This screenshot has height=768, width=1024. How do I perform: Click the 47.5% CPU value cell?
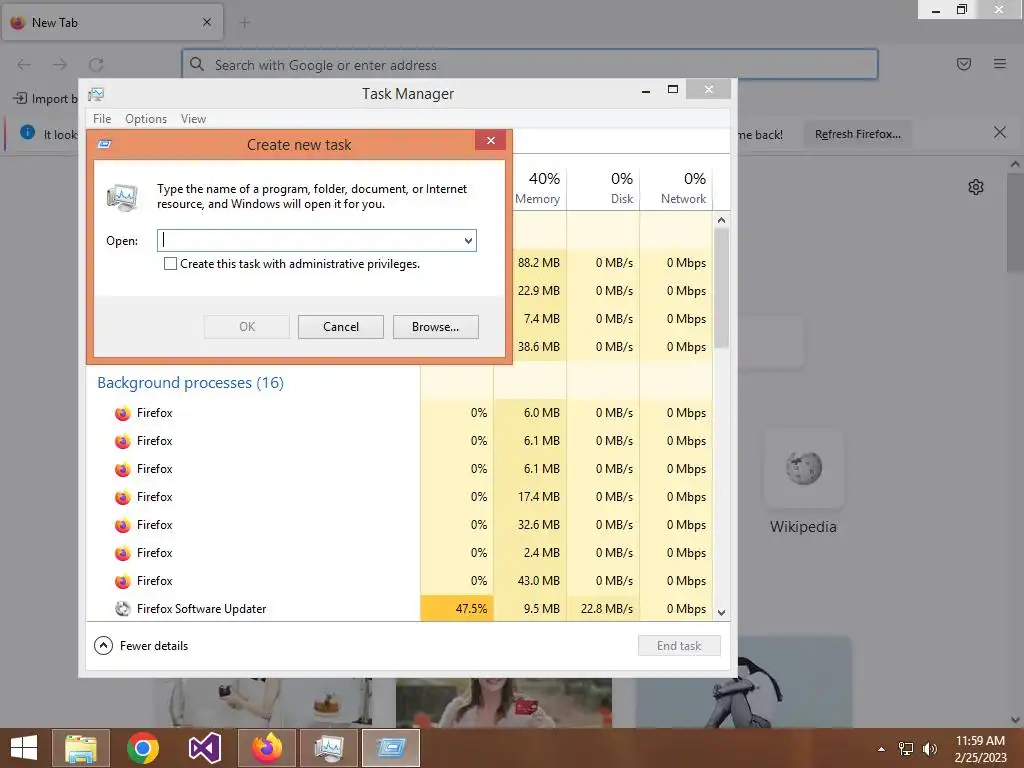coord(457,609)
